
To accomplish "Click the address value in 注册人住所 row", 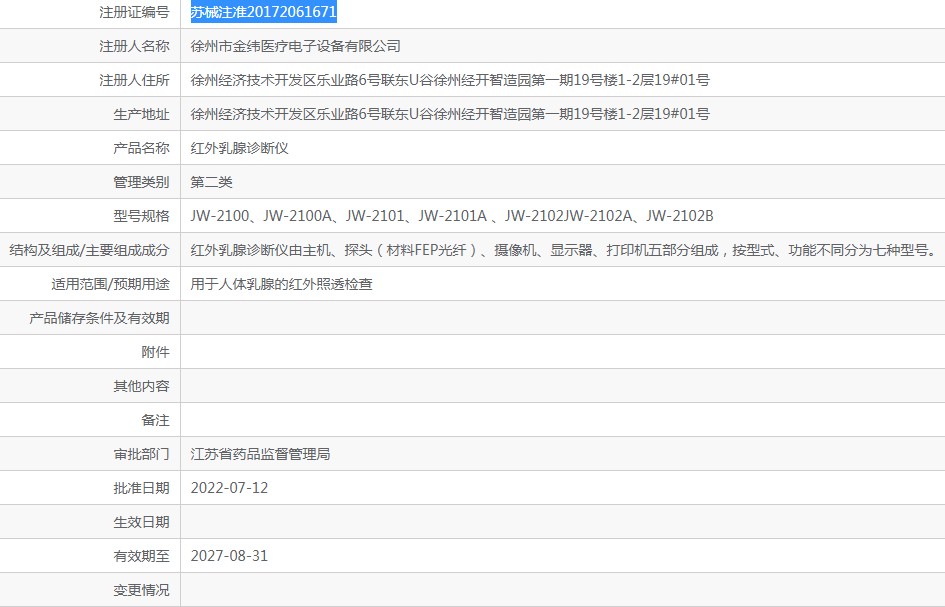I will [x=450, y=80].
